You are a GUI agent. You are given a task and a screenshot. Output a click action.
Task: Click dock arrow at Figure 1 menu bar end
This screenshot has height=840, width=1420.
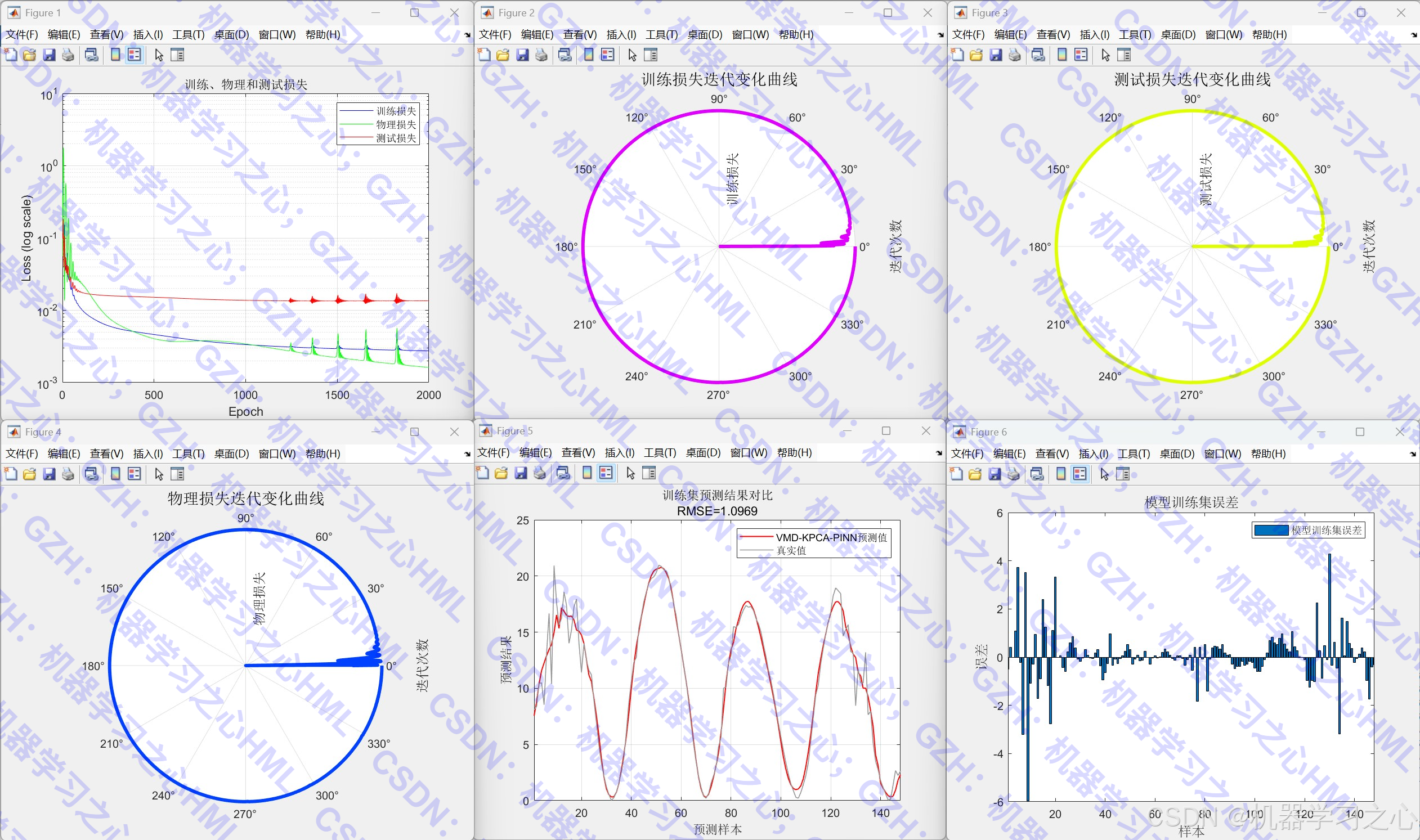point(467,35)
